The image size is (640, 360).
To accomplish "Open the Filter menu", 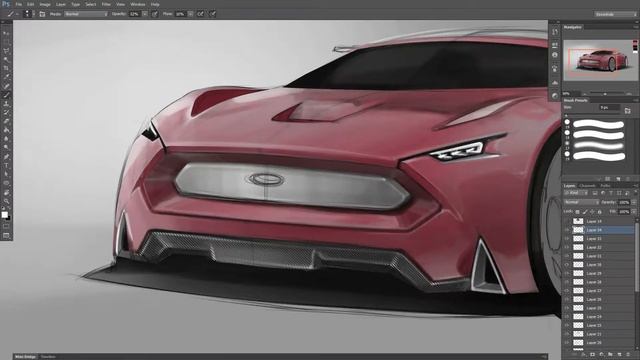I will point(106,4).
